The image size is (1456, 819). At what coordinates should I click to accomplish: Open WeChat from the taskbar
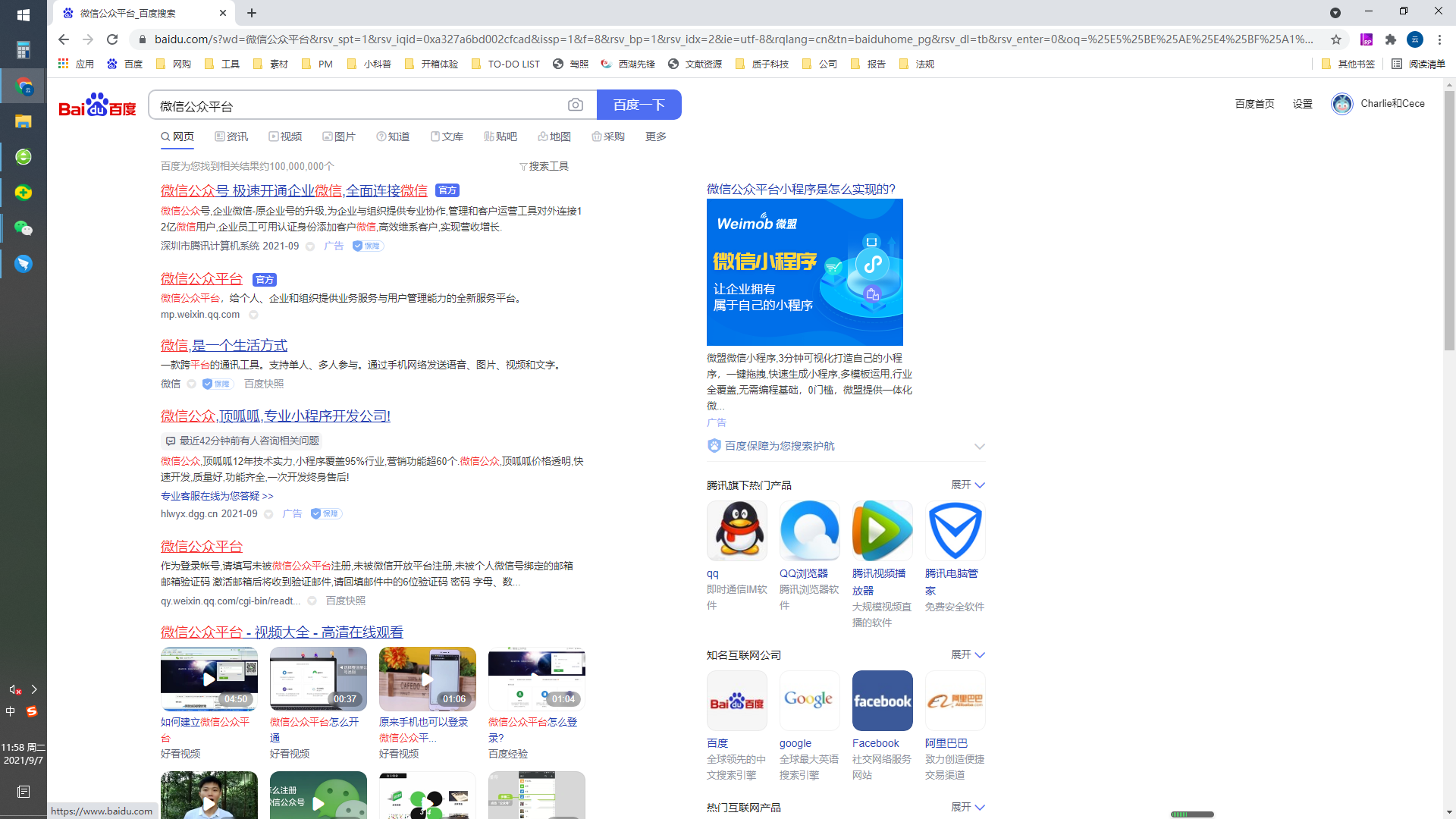click(24, 228)
